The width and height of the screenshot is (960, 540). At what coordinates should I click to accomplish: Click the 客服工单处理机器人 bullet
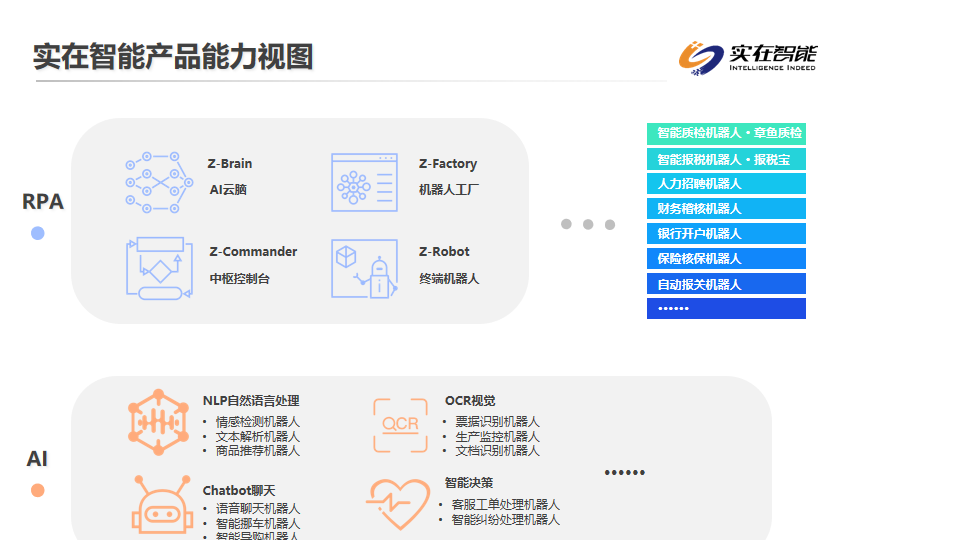(x=505, y=504)
